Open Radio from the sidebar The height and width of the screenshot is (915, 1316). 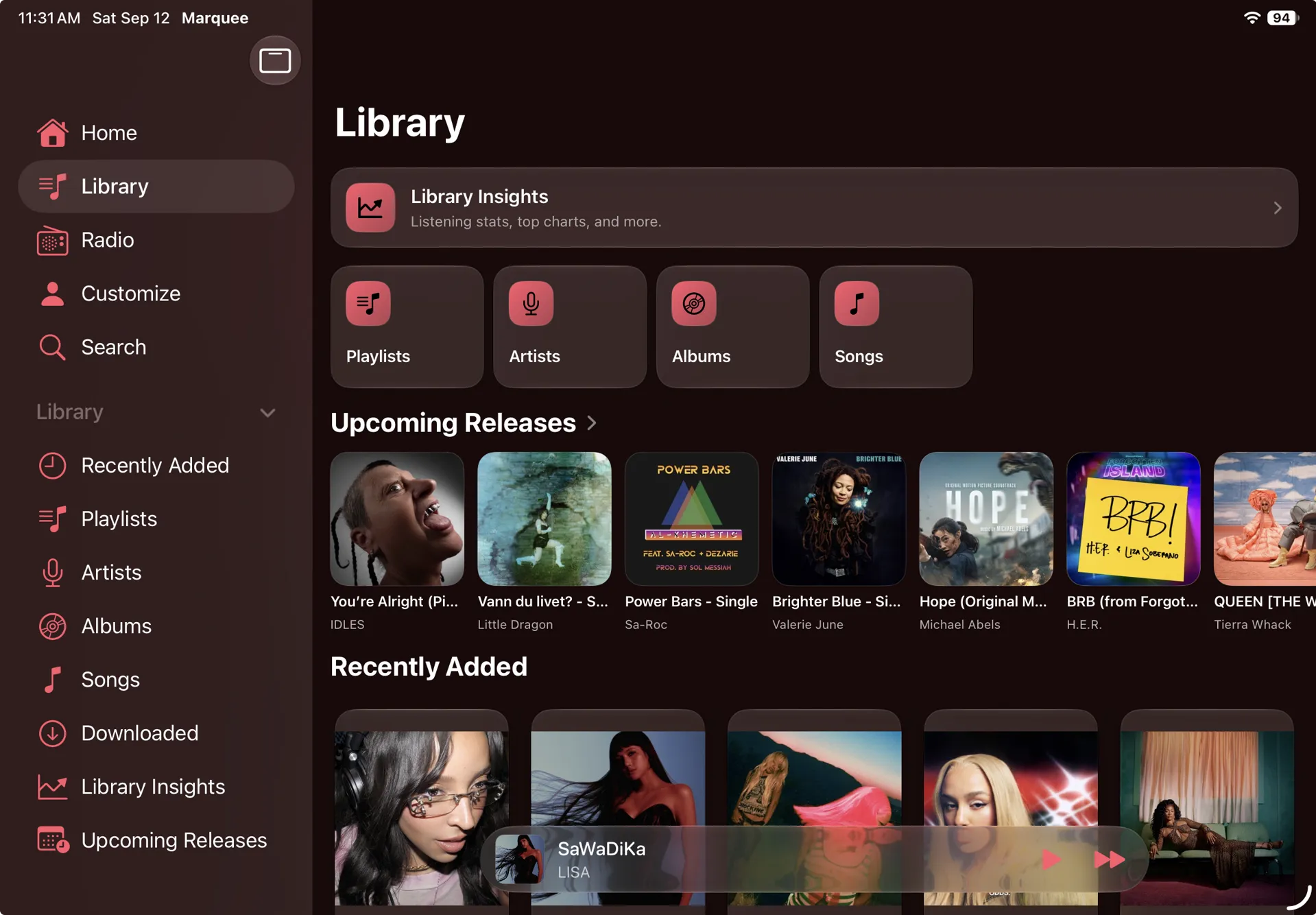pyautogui.click(x=156, y=240)
